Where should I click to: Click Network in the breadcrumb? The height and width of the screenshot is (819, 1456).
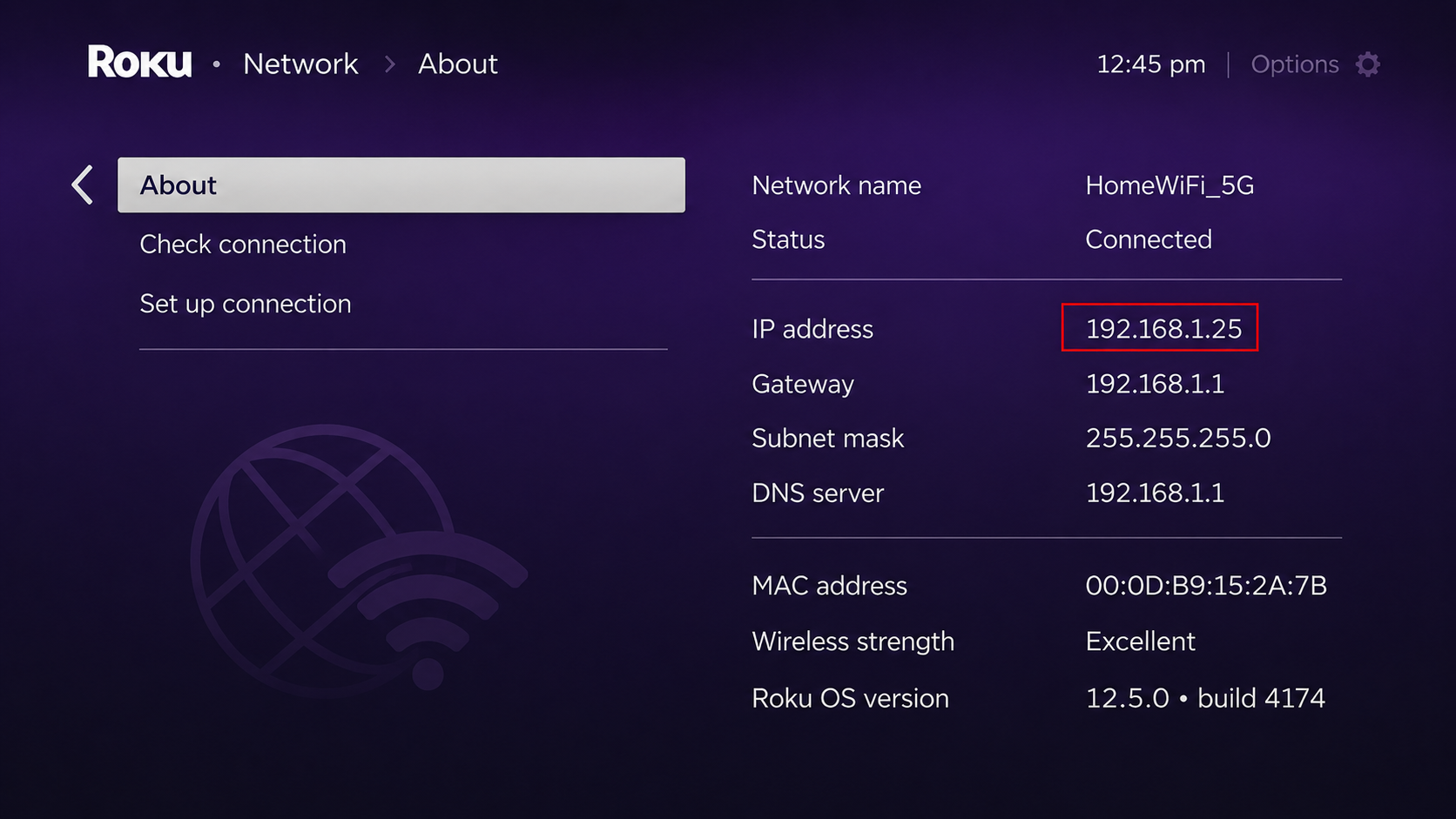coord(300,64)
